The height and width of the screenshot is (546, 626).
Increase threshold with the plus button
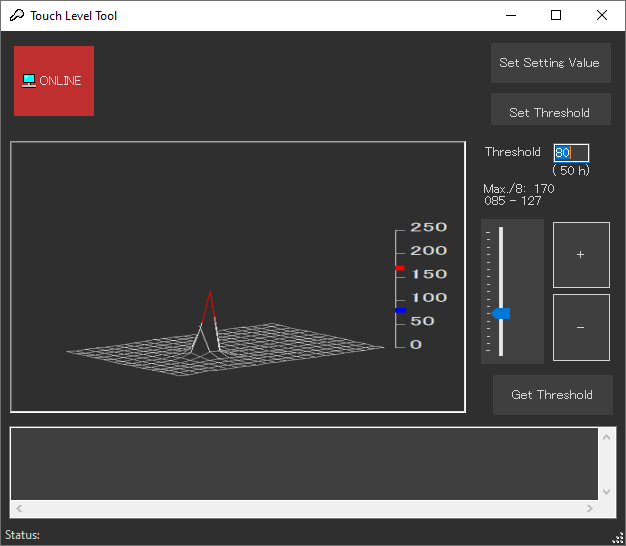coord(581,255)
